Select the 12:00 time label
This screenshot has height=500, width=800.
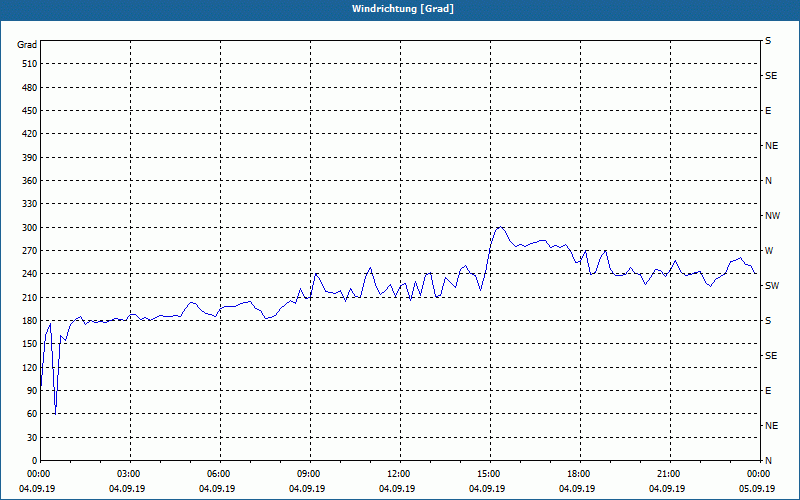[400, 474]
